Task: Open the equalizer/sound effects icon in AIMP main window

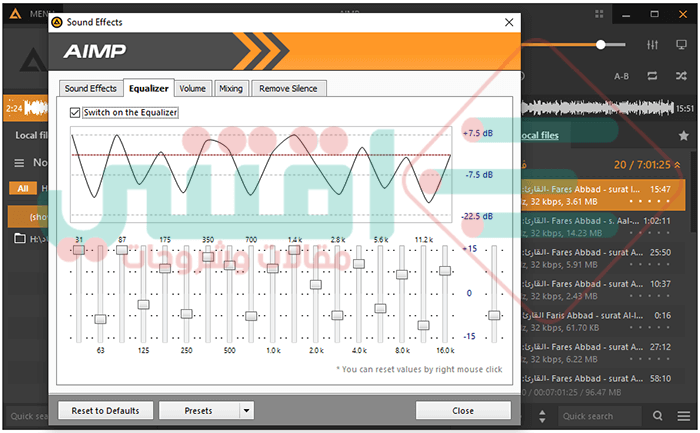Action: [x=652, y=45]
